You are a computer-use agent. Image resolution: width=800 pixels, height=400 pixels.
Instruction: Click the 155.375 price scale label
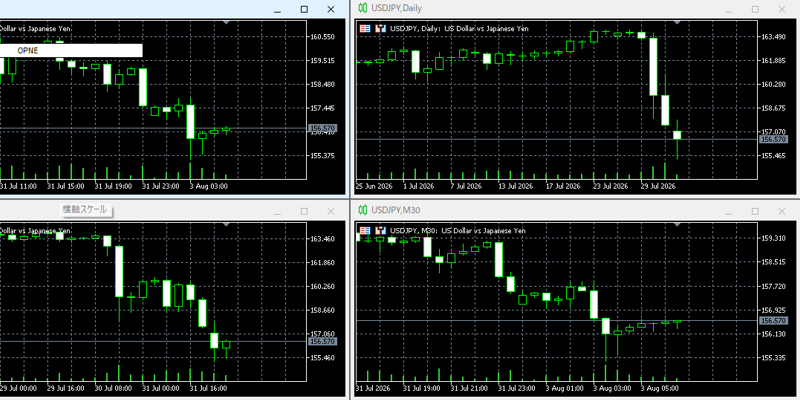pos(322,156)
